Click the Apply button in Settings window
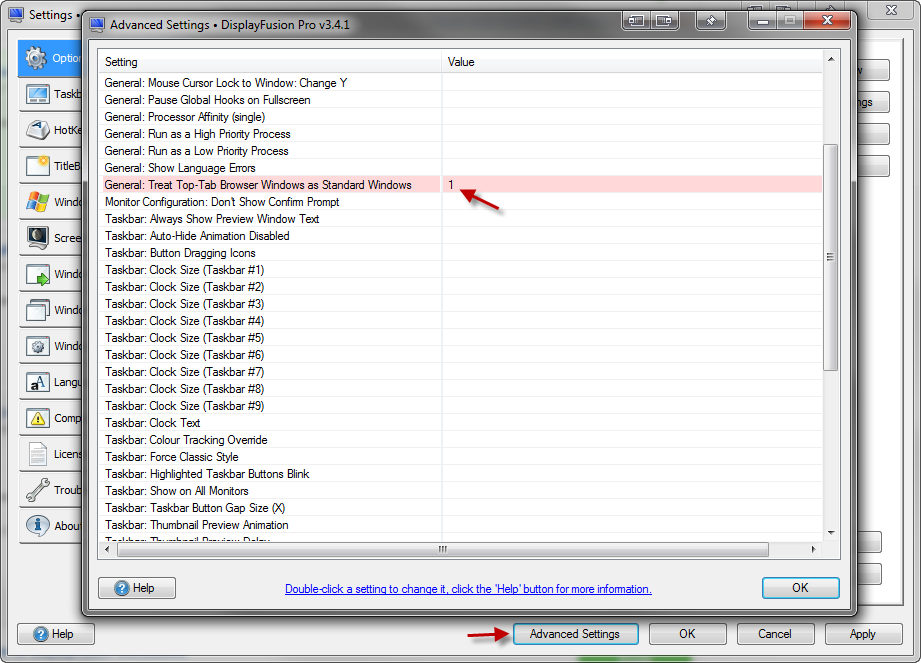This screenshot has height=663, width=921. pos(862,634)
